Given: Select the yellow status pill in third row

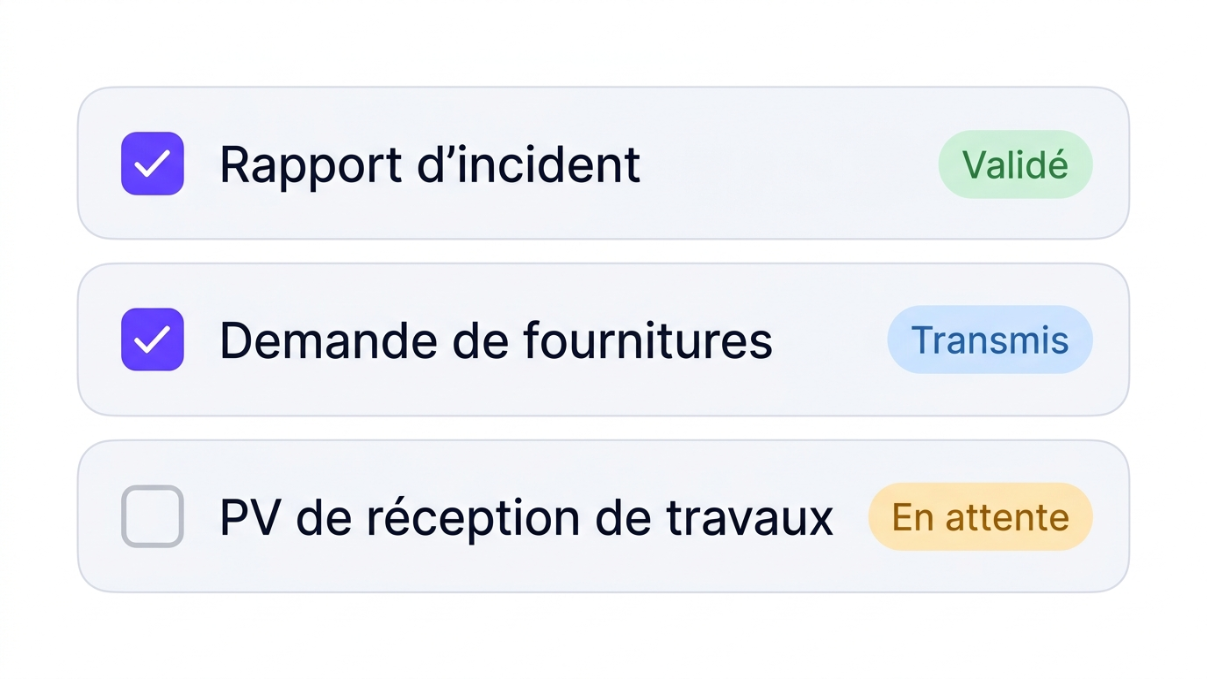Looking at the screenshot, I should tap(980, 517).
